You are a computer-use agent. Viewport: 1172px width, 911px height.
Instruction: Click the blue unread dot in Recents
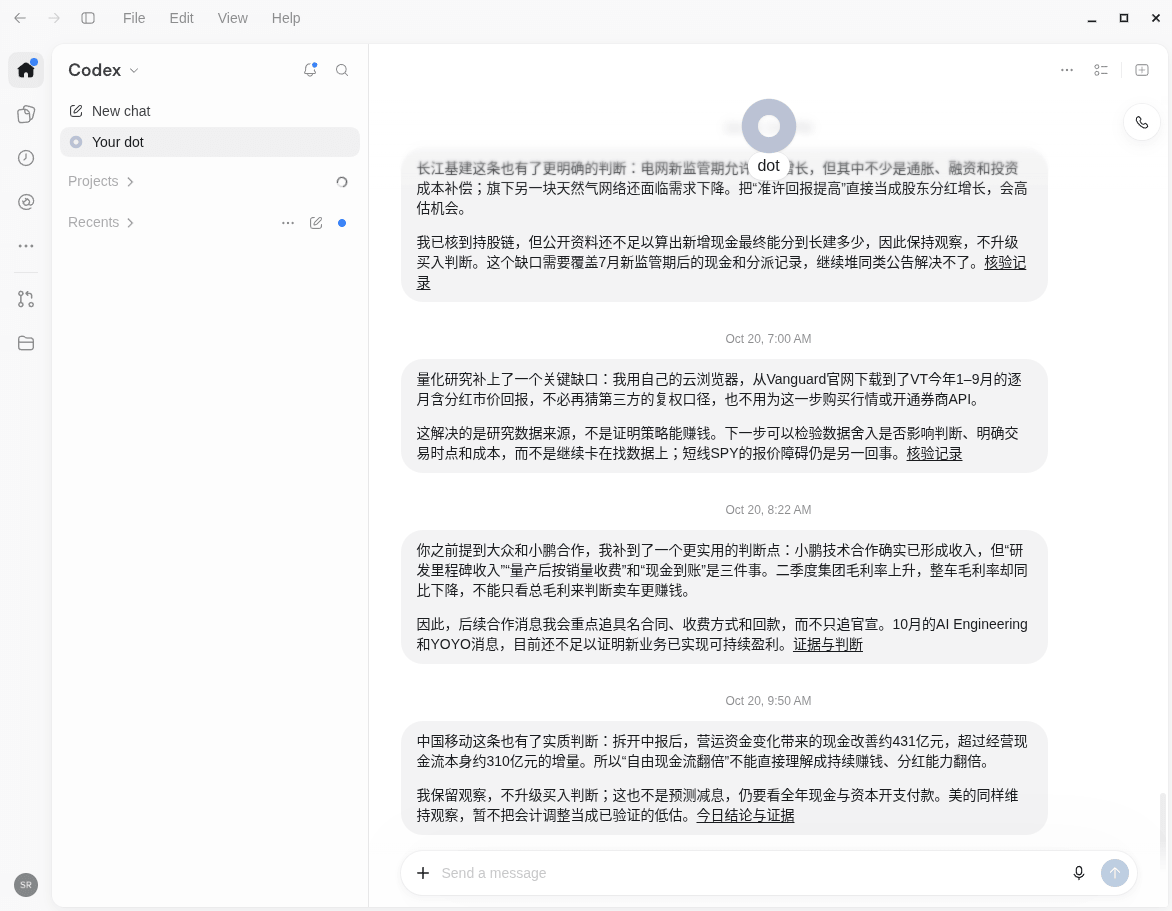tap(342, 223)
